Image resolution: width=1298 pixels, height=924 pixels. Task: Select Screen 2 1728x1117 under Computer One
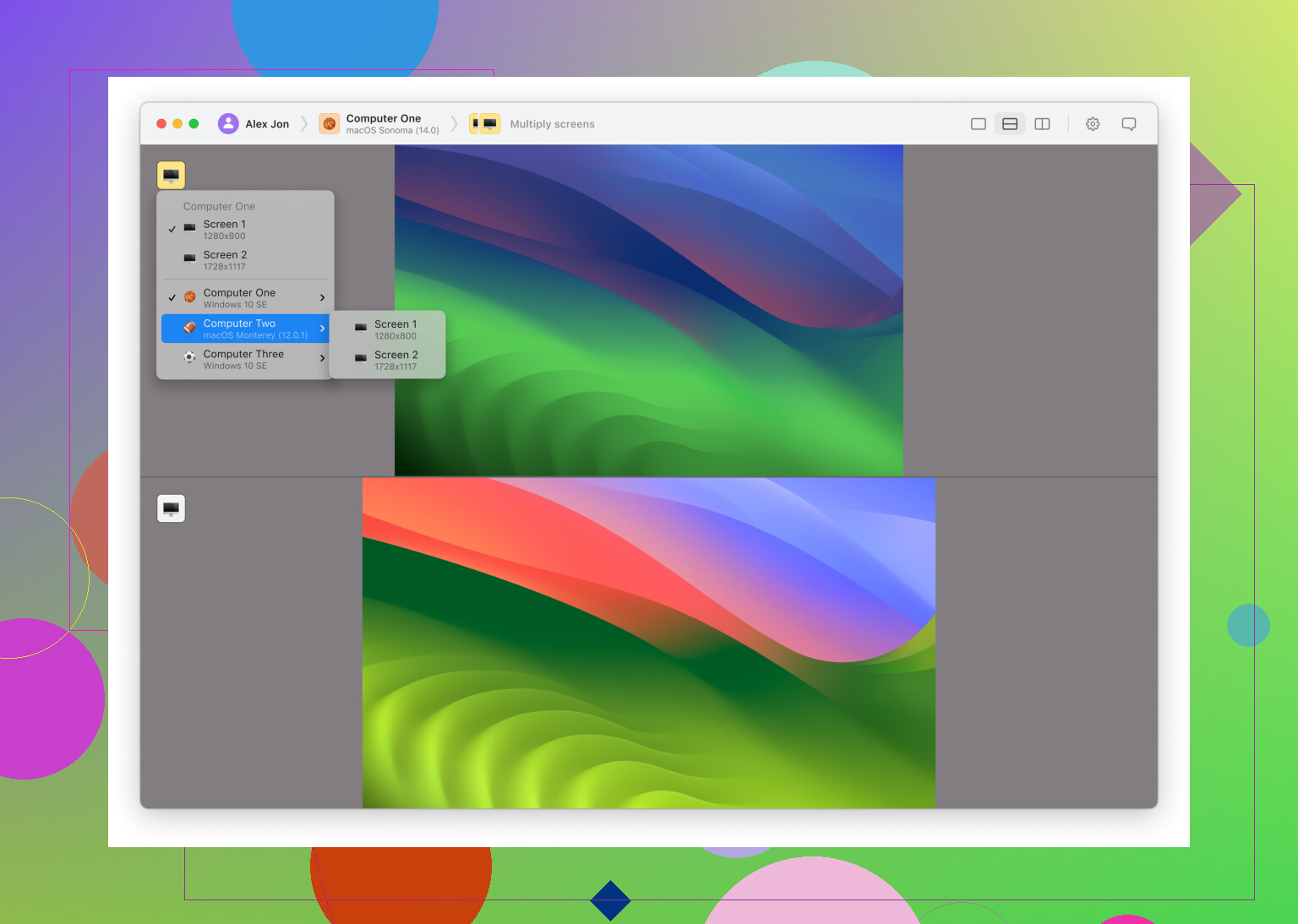pos(244,260)
